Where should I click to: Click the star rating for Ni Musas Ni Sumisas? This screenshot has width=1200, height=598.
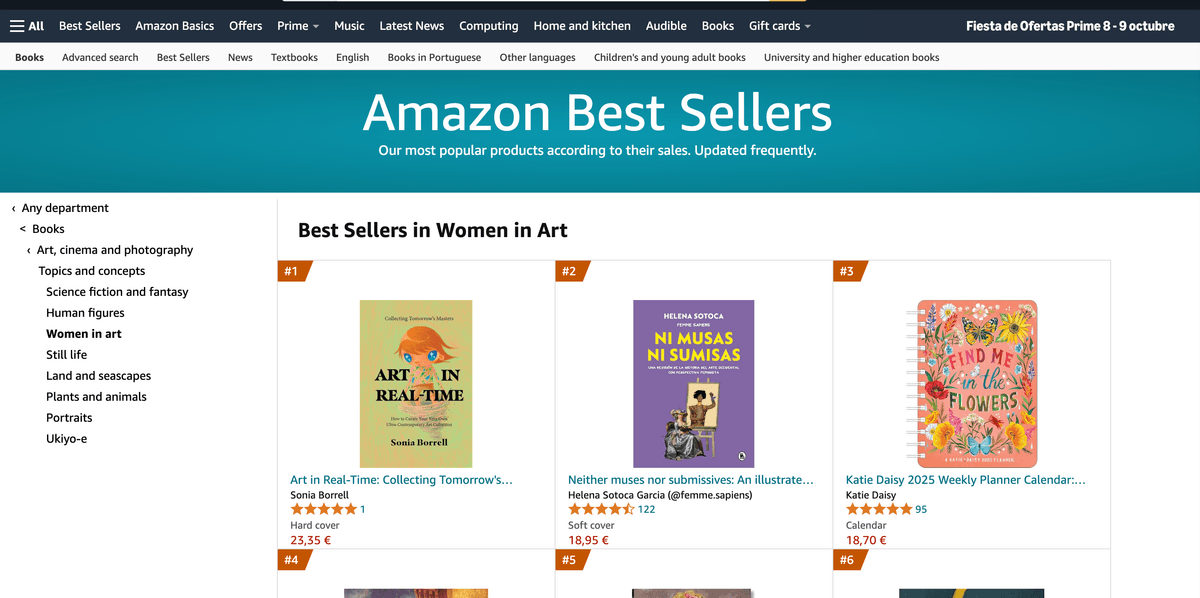tap(601, 509)
